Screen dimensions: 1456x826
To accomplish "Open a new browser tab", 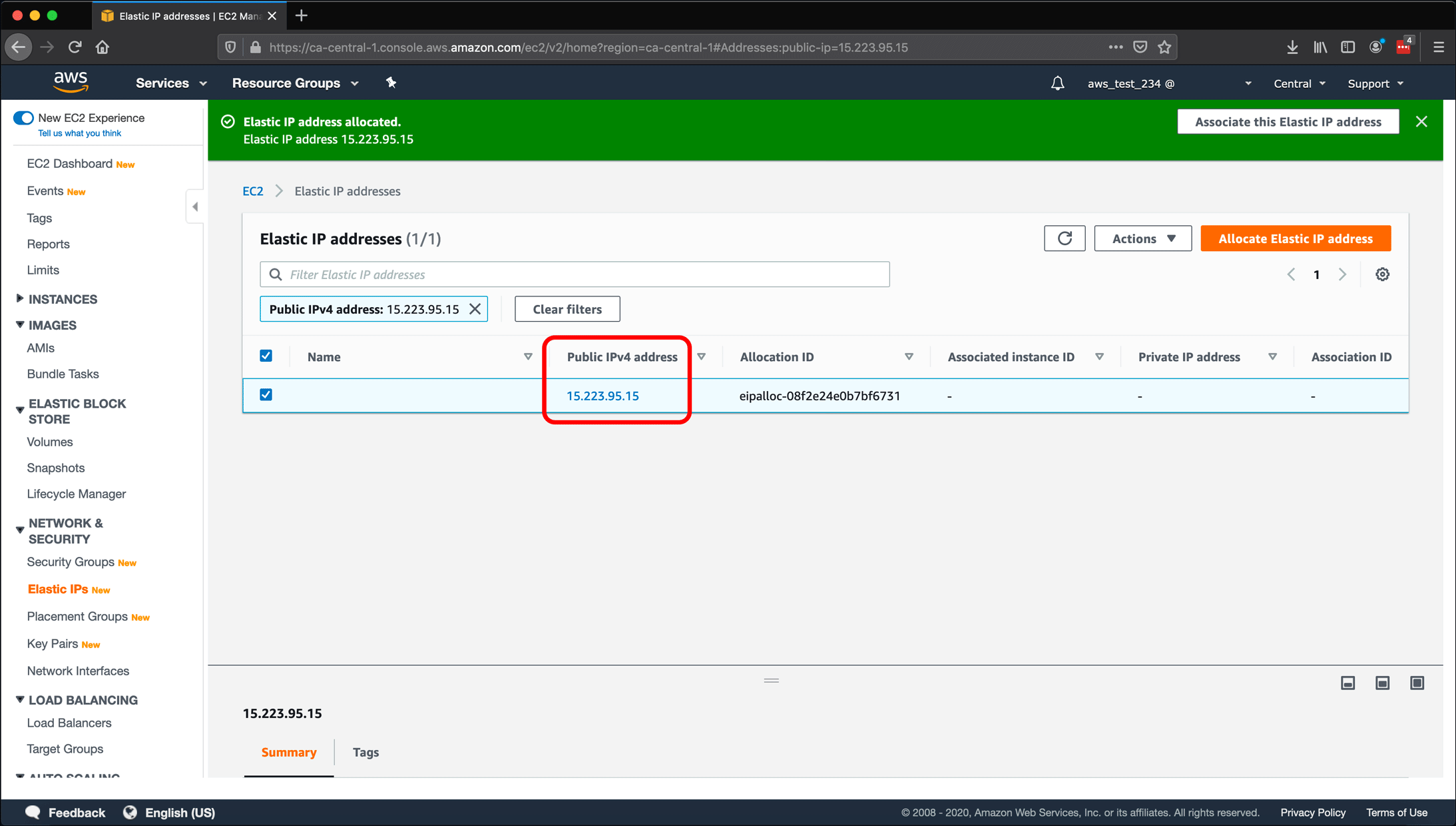I will (x=301, y=15).
